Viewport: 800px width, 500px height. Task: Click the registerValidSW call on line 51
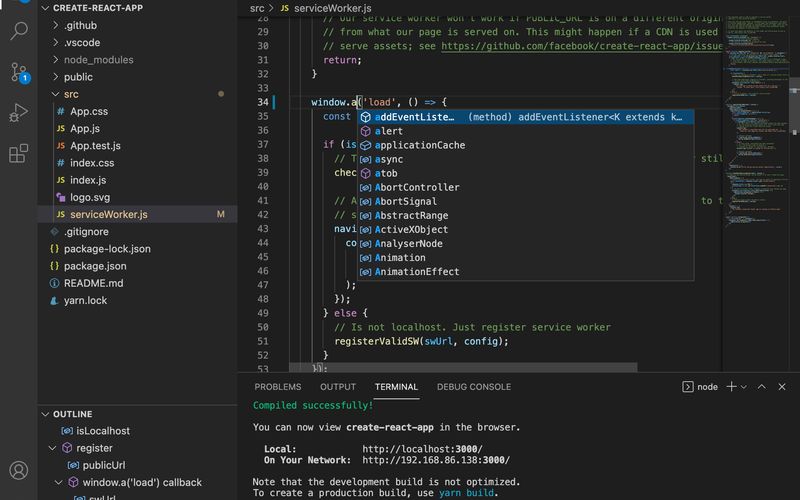[377, 341]
